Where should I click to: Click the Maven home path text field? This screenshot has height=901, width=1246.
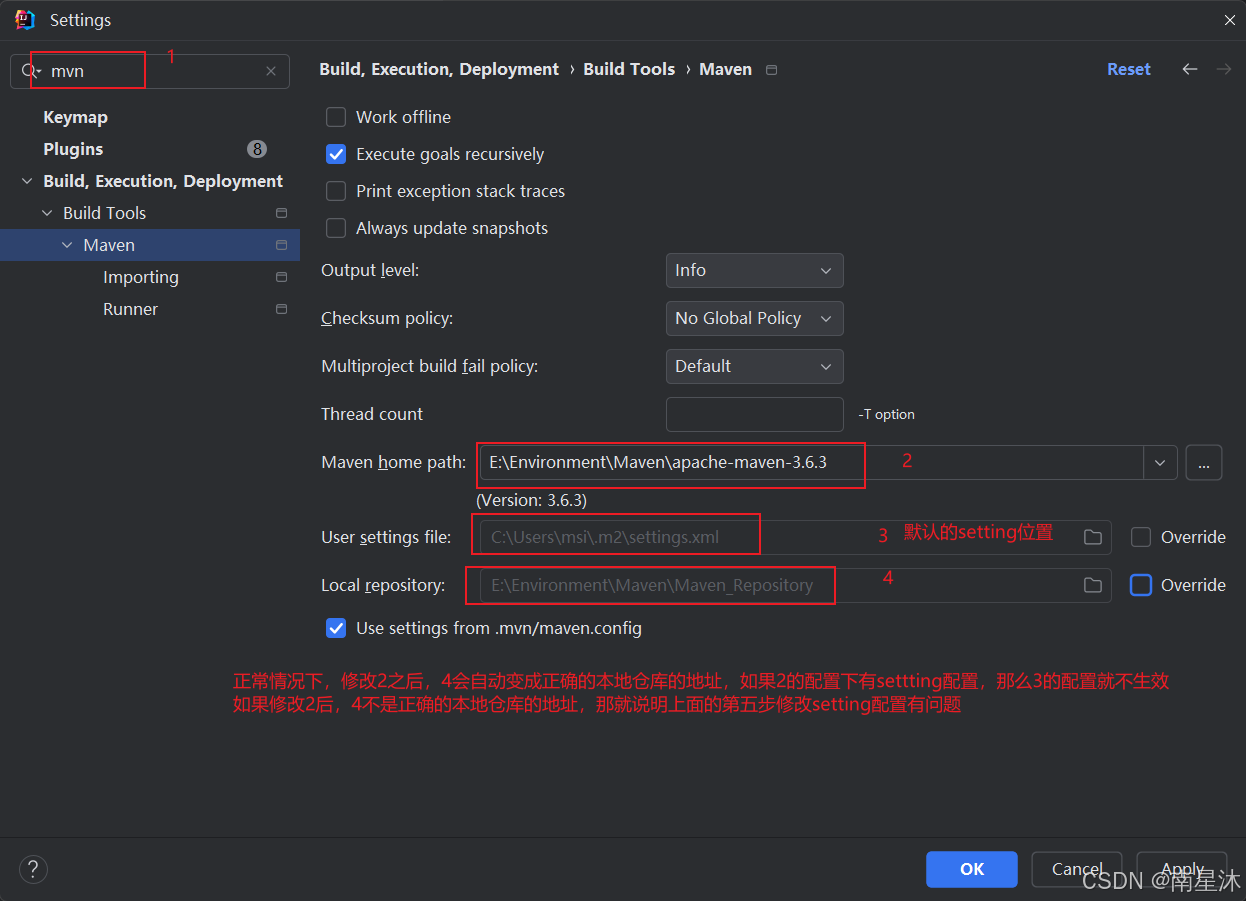pyautogui.click(x=811, y=463)
